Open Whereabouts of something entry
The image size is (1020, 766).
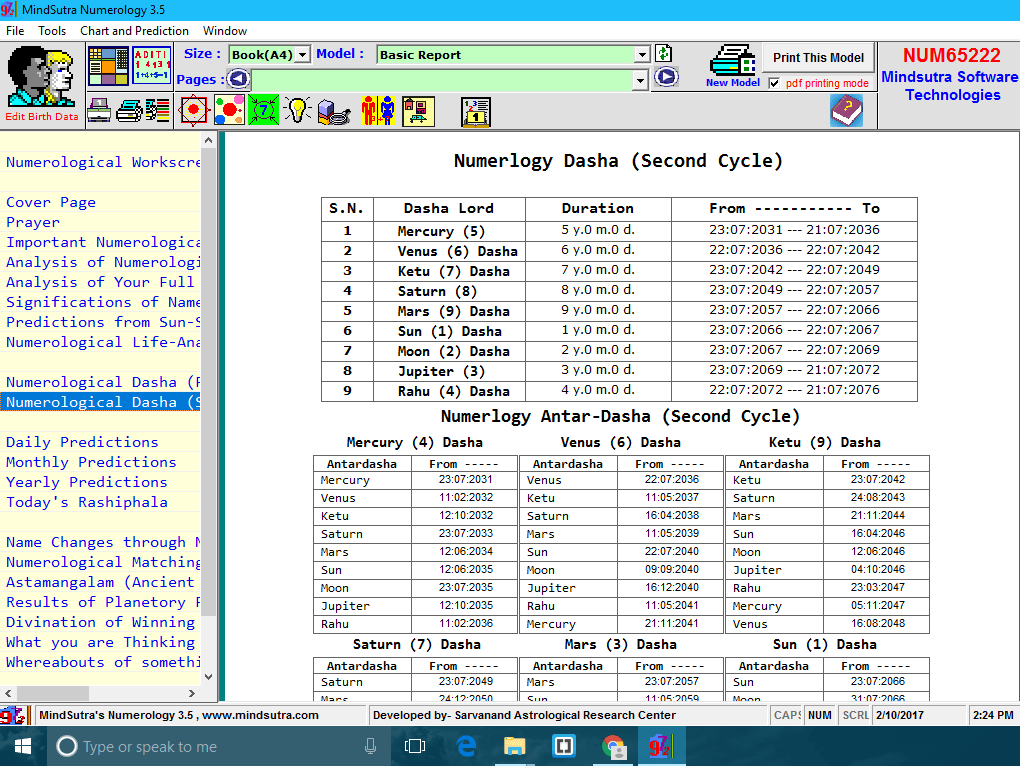pyautogui.click(x=103, y=662)
